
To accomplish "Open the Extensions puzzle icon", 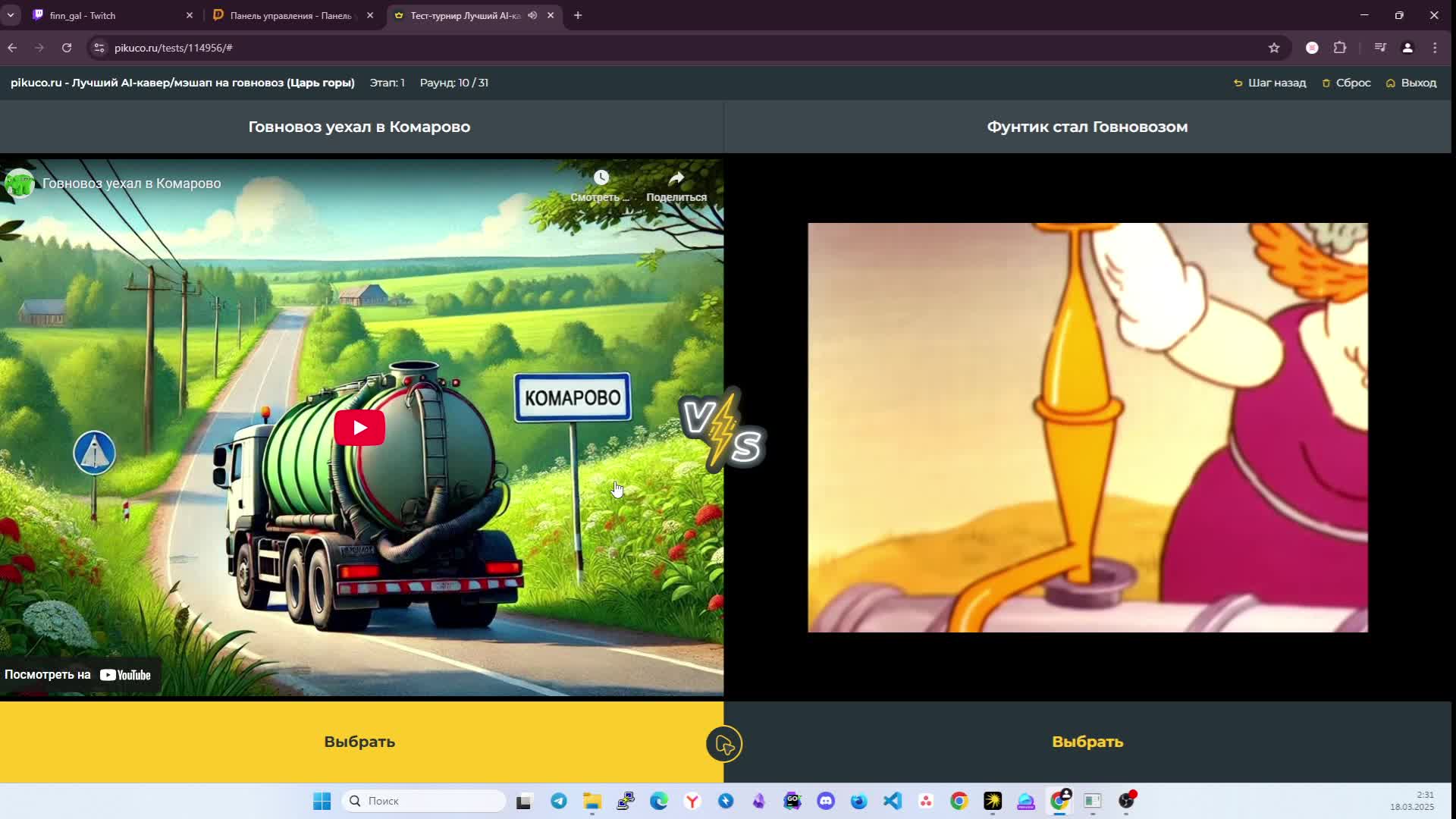I will coord(1340,48).
